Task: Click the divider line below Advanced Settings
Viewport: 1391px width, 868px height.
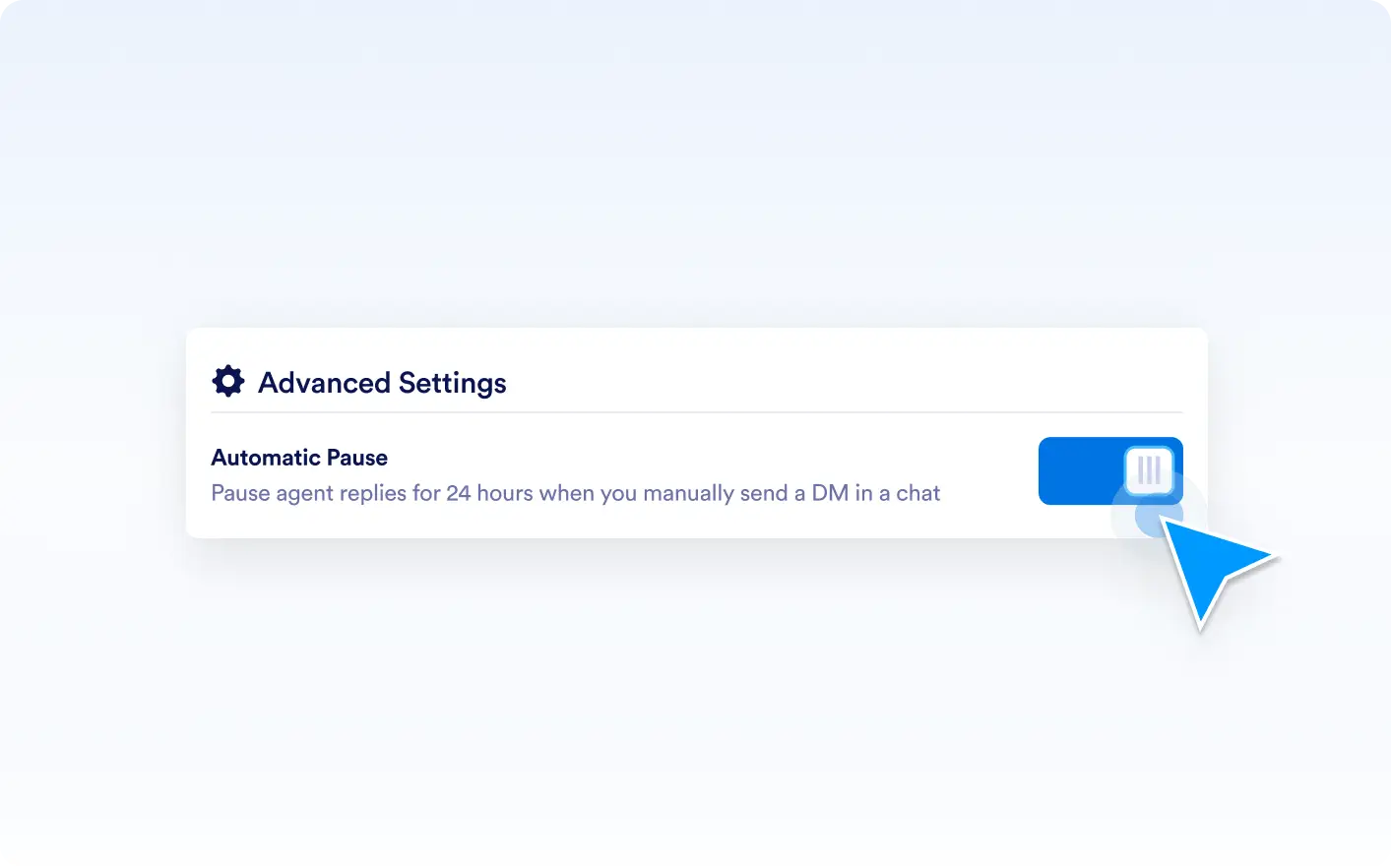Action: (x=697, y=412)
